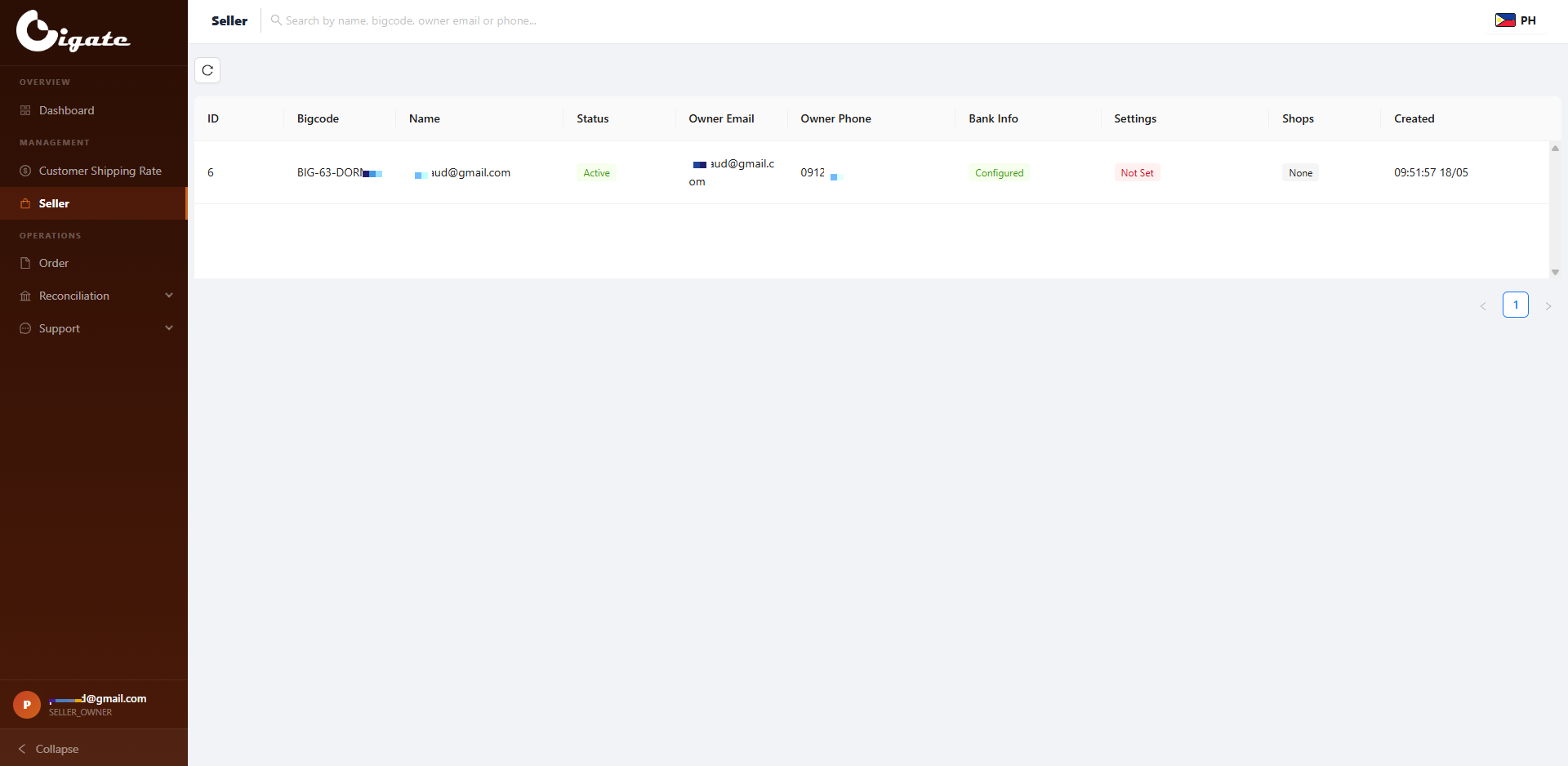Viewport: 1568px width, 766px height.
Task: Click the Philippine flag icon
Action: (x=1505, y=20)
